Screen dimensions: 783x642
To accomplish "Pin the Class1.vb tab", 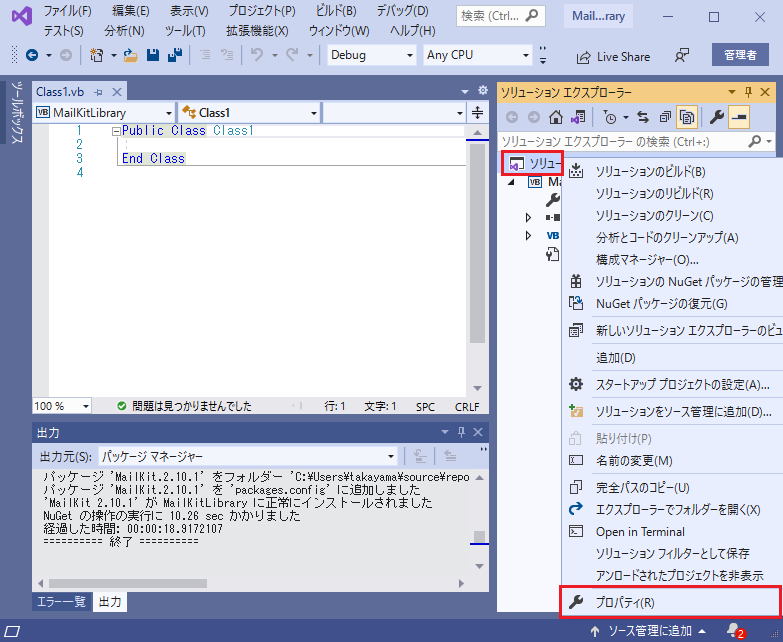I will click(x=99, y=92).
